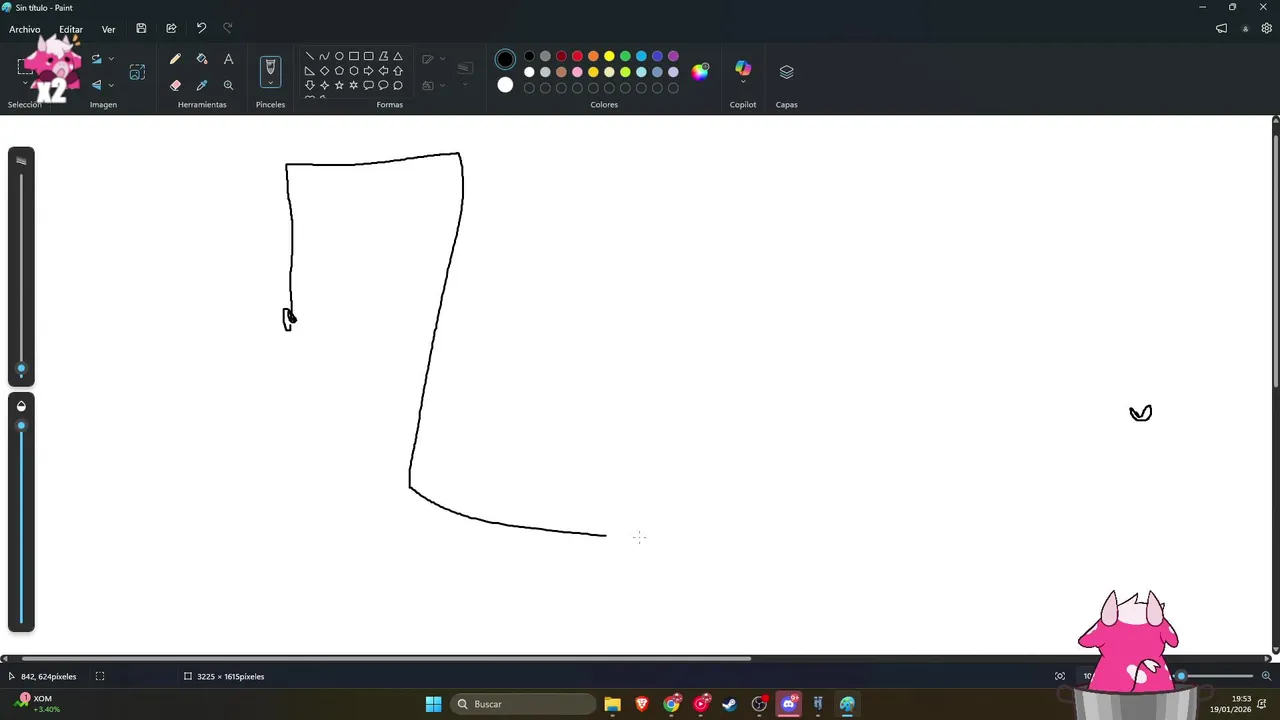Undo the last action
This screenshot has height=720, width=1280.
click(201, 29)
